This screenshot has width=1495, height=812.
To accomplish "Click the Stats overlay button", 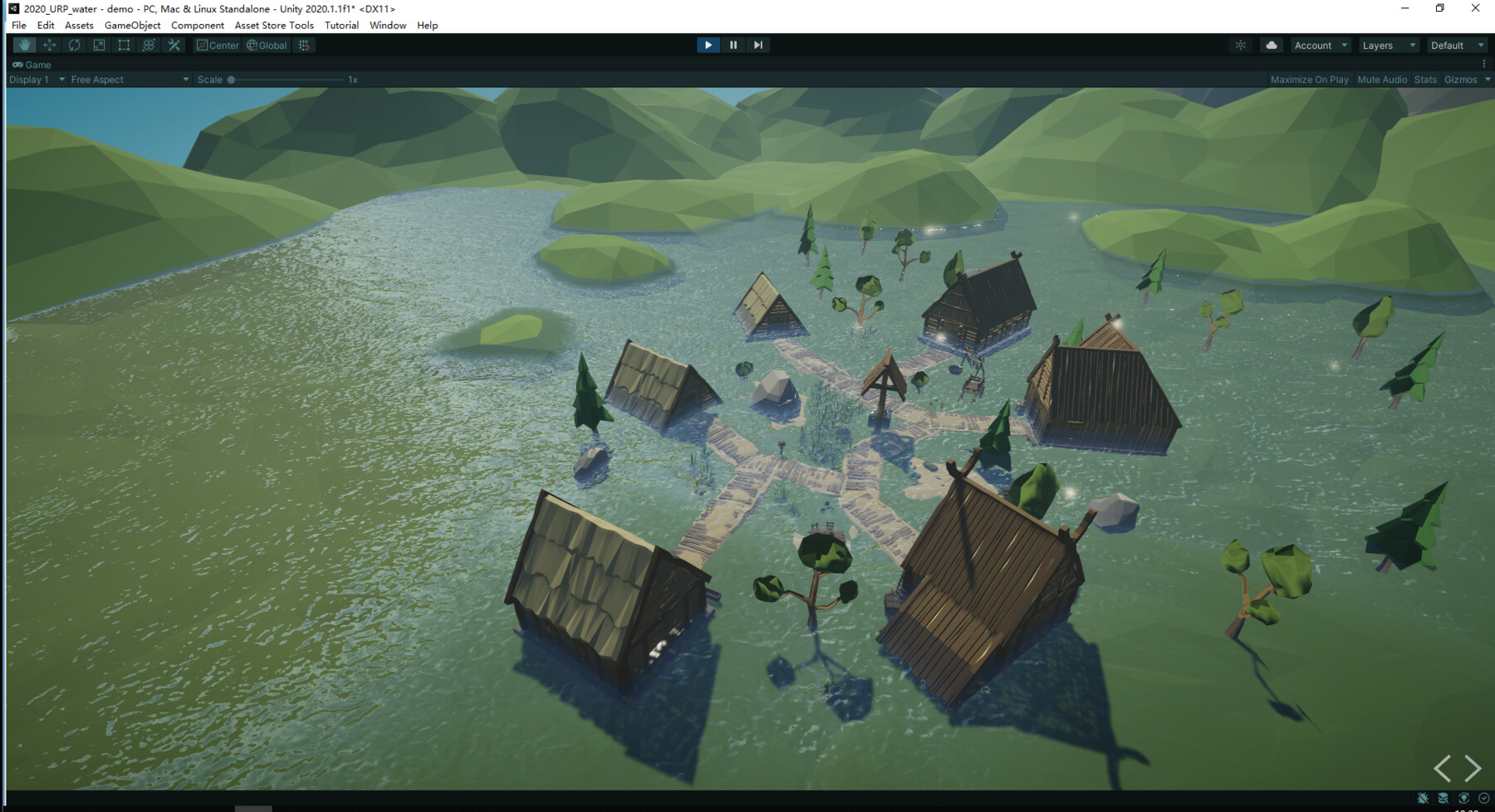I will tap(1425, 79).
